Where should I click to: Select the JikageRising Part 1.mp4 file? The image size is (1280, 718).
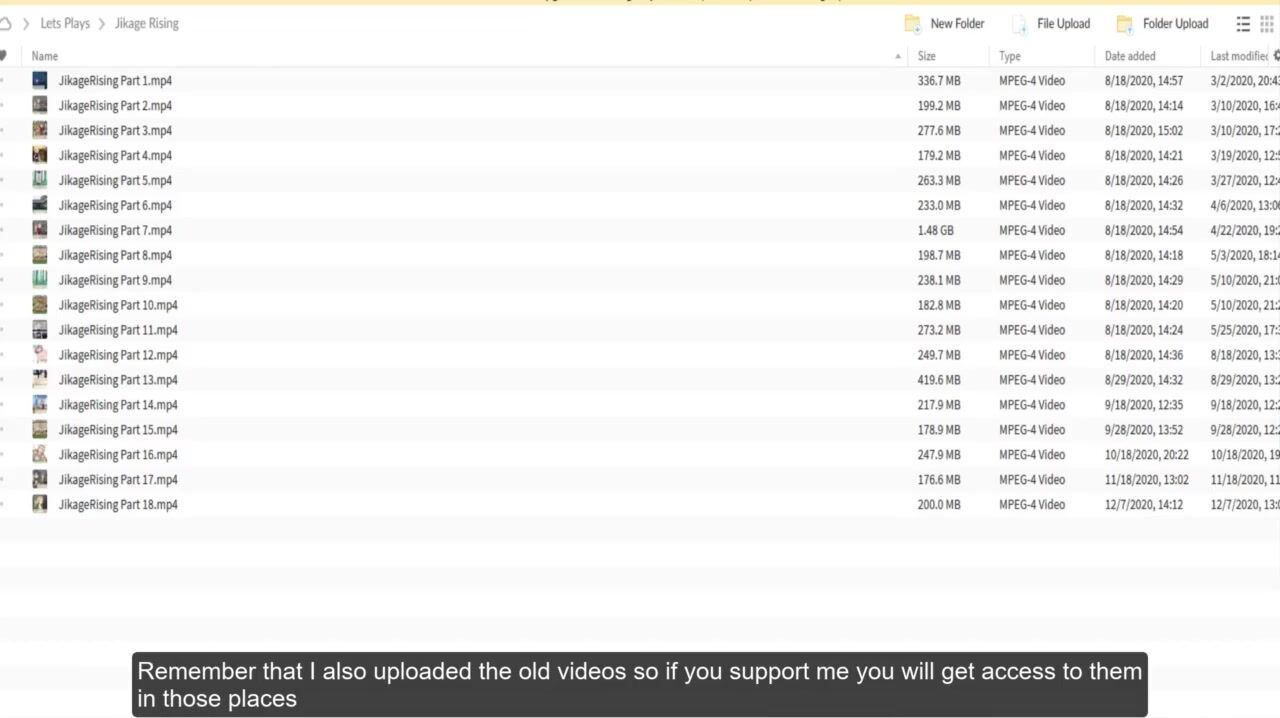115,81
